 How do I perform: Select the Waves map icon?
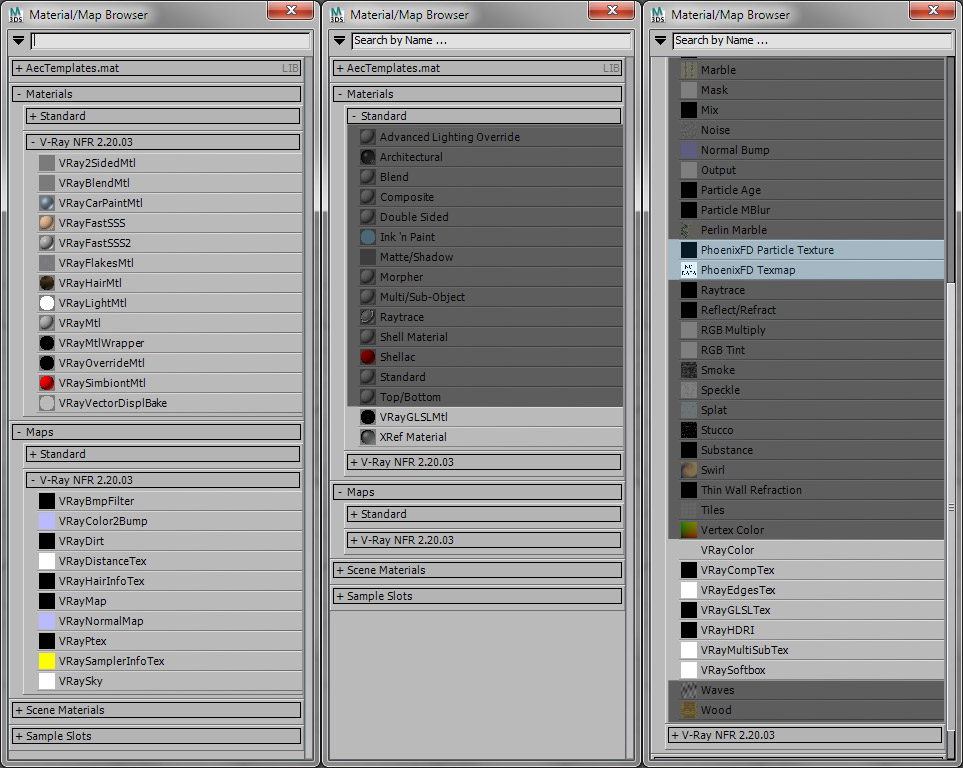(x=688, y=689)
